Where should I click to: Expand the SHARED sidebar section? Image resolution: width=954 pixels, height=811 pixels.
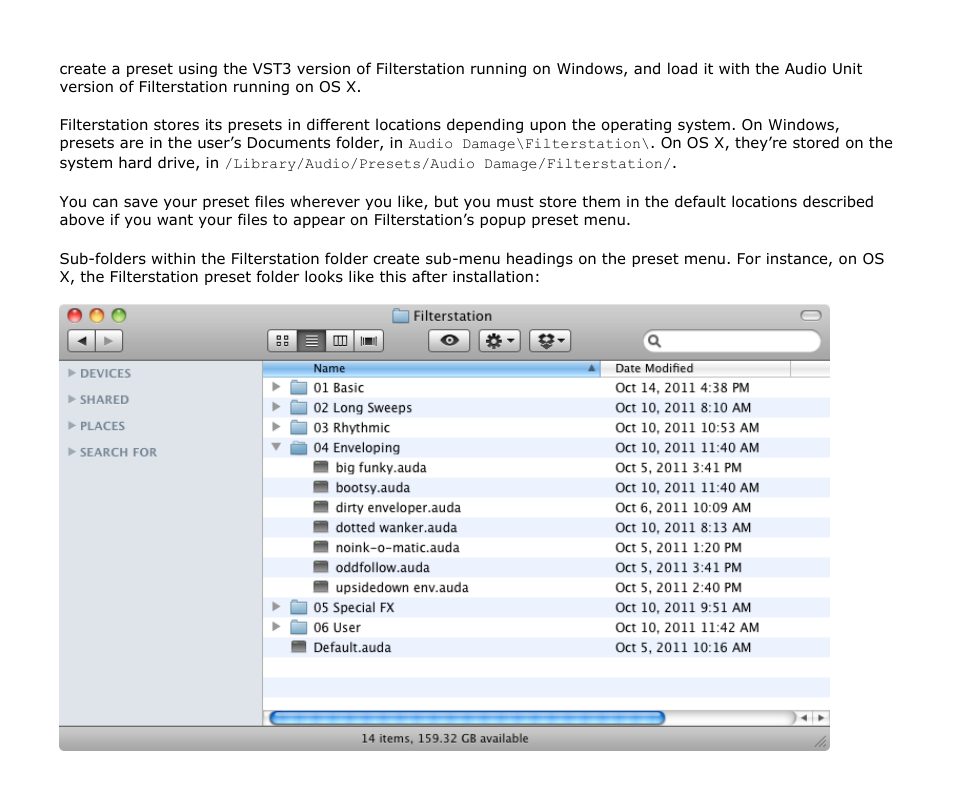tap(72, 399)
